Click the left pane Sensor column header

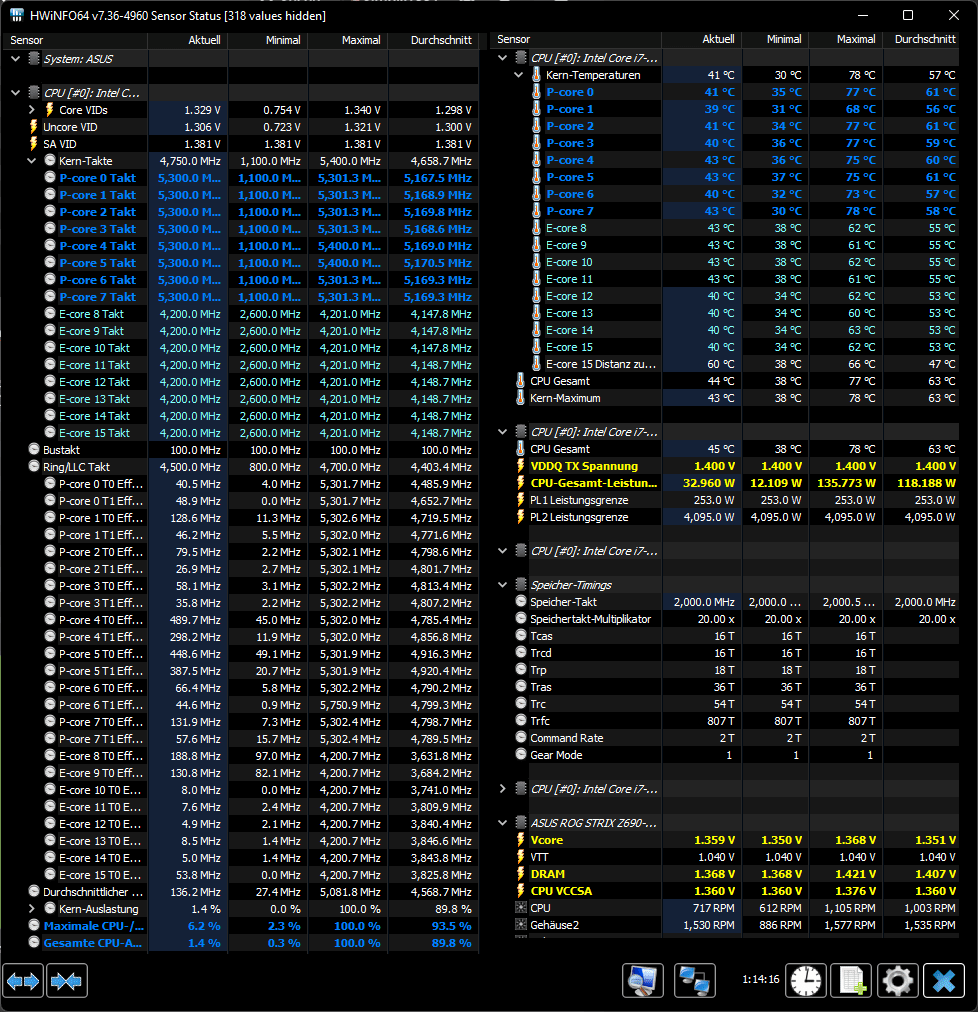[76, 40]
